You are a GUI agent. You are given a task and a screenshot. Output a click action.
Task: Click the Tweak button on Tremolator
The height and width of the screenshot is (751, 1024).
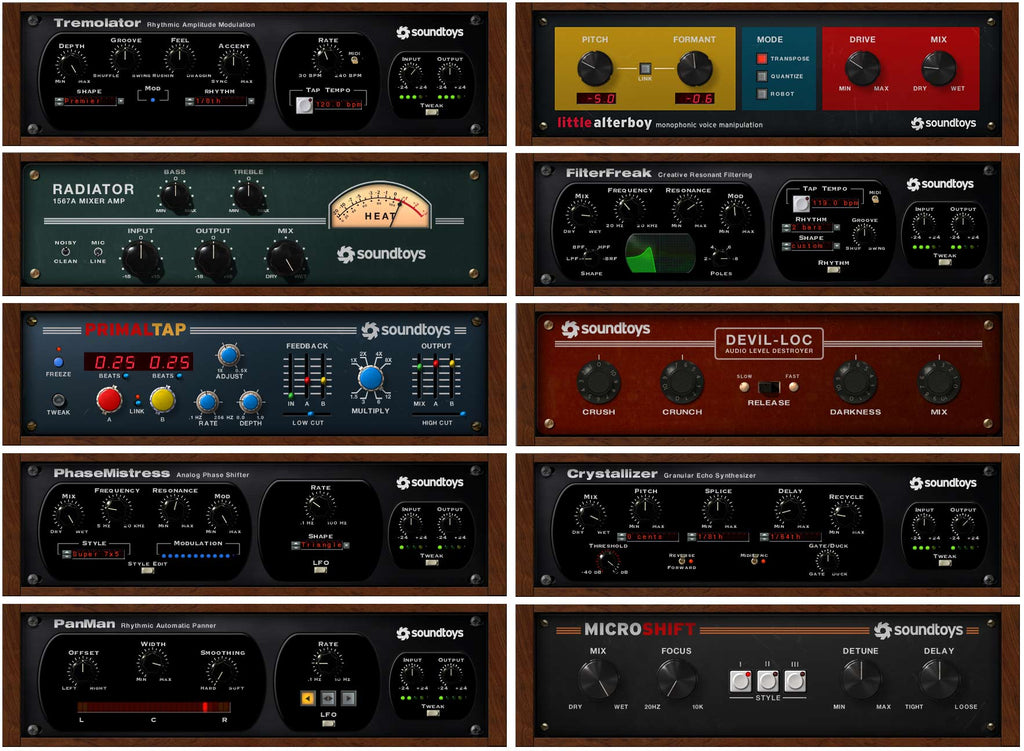pos(431,112)
